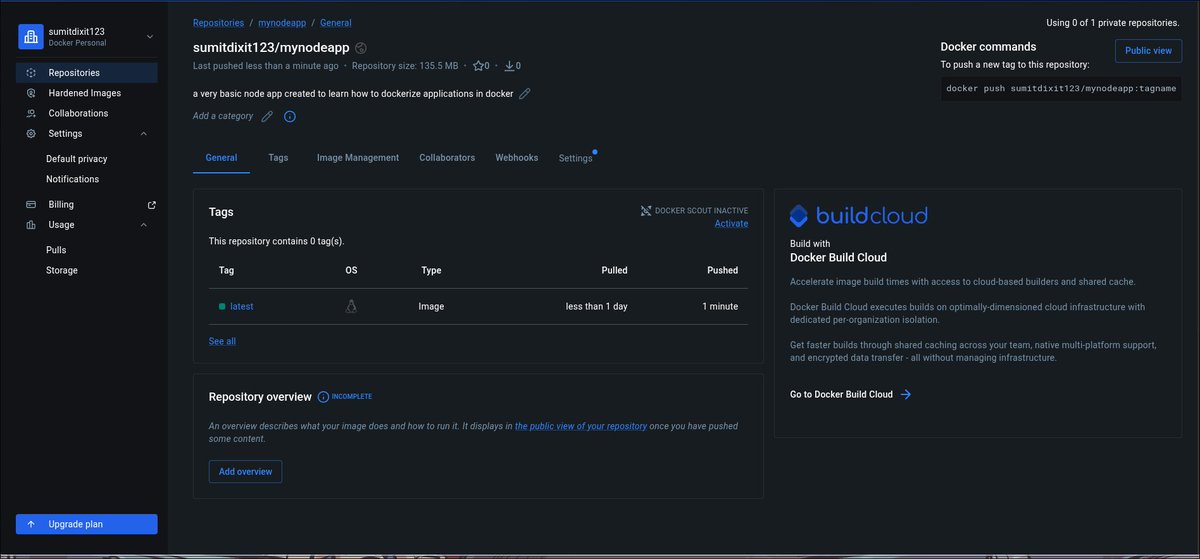Screen dimensions: 1200x559
Task: Collapse the Settings sidebar section chevron
Action: (144, 134)
